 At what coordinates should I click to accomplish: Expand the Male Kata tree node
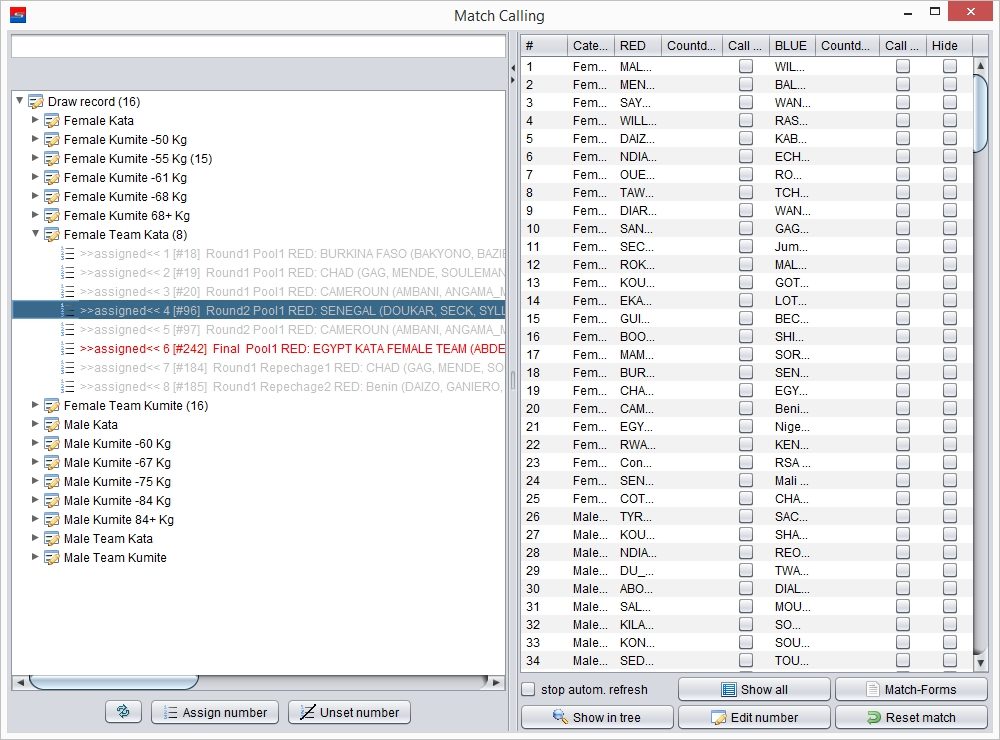pyautogui.click(x=35, y=424)
